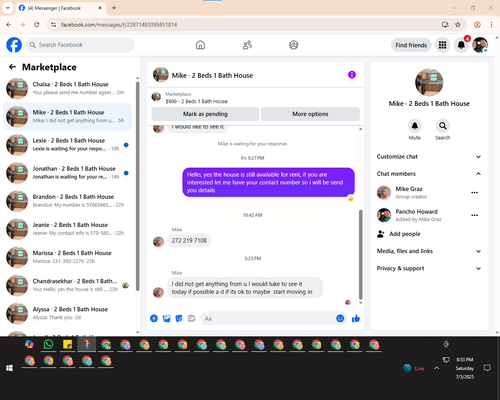
Task: Open WhatsApp from the taskbar
Action: coord(48,344)
